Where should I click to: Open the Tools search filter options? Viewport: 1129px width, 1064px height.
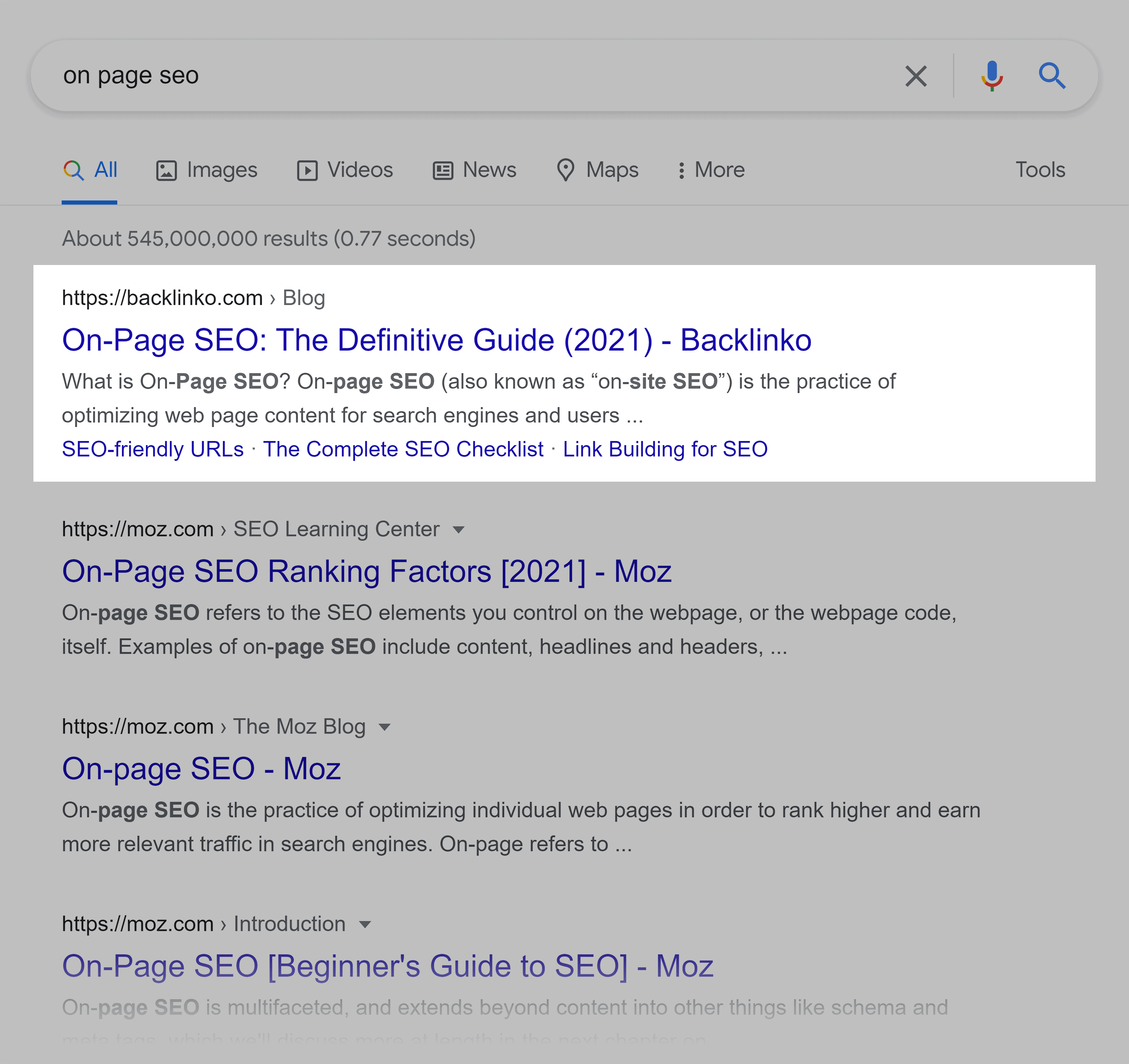tap(1040, 170)
